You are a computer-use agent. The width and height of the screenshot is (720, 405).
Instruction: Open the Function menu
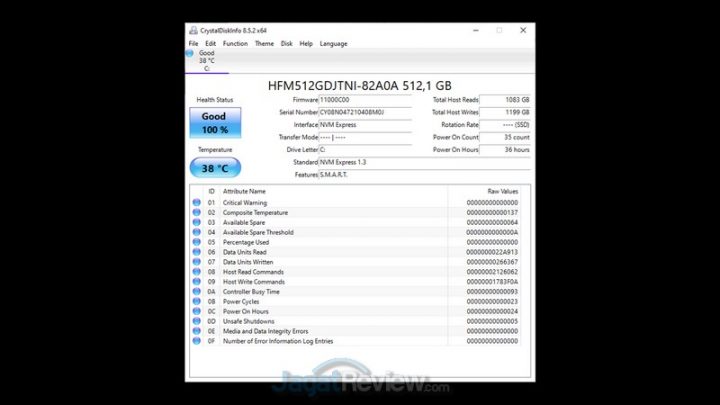pyautogui.click(x=235, y=44)
